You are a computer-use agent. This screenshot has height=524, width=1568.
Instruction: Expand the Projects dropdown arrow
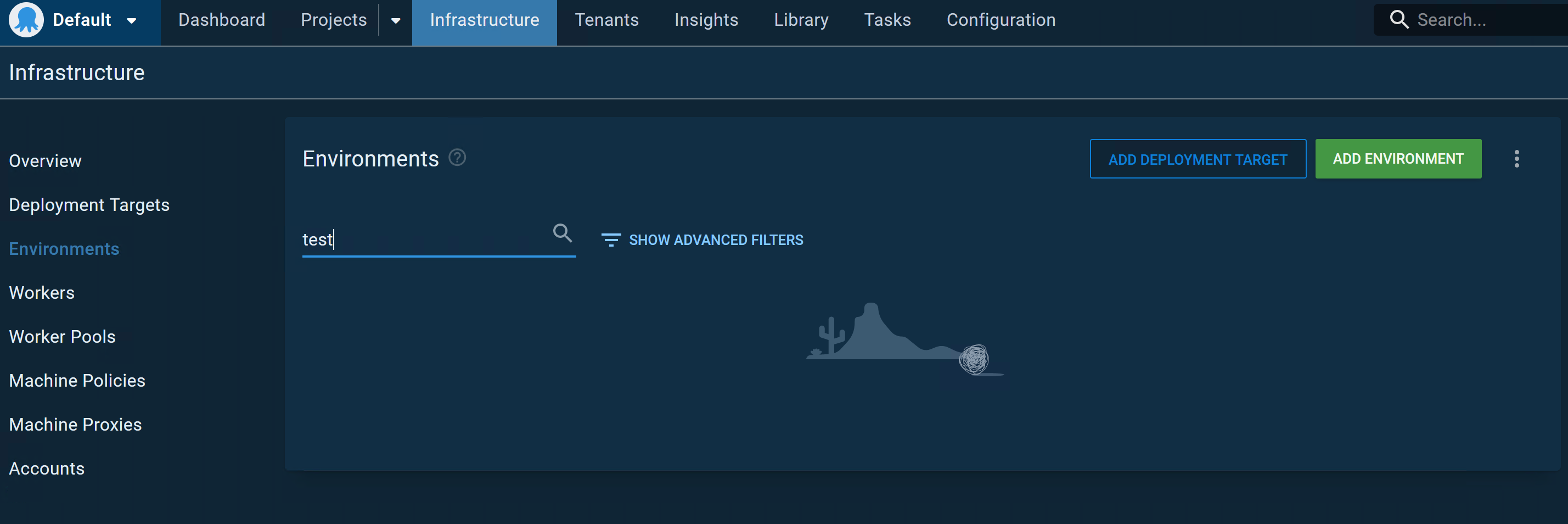(396, 20)
